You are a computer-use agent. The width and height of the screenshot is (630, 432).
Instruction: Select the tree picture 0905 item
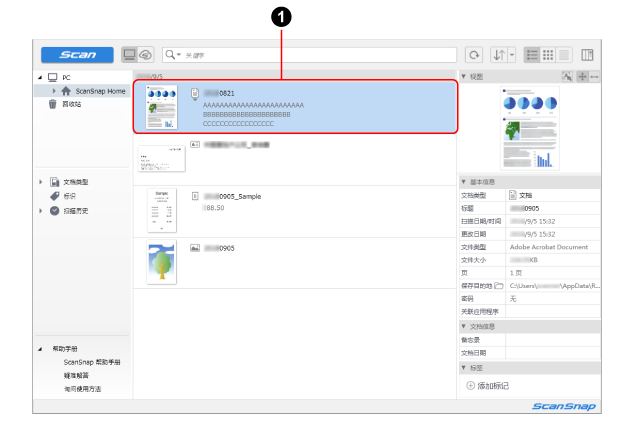click(161, 262)
